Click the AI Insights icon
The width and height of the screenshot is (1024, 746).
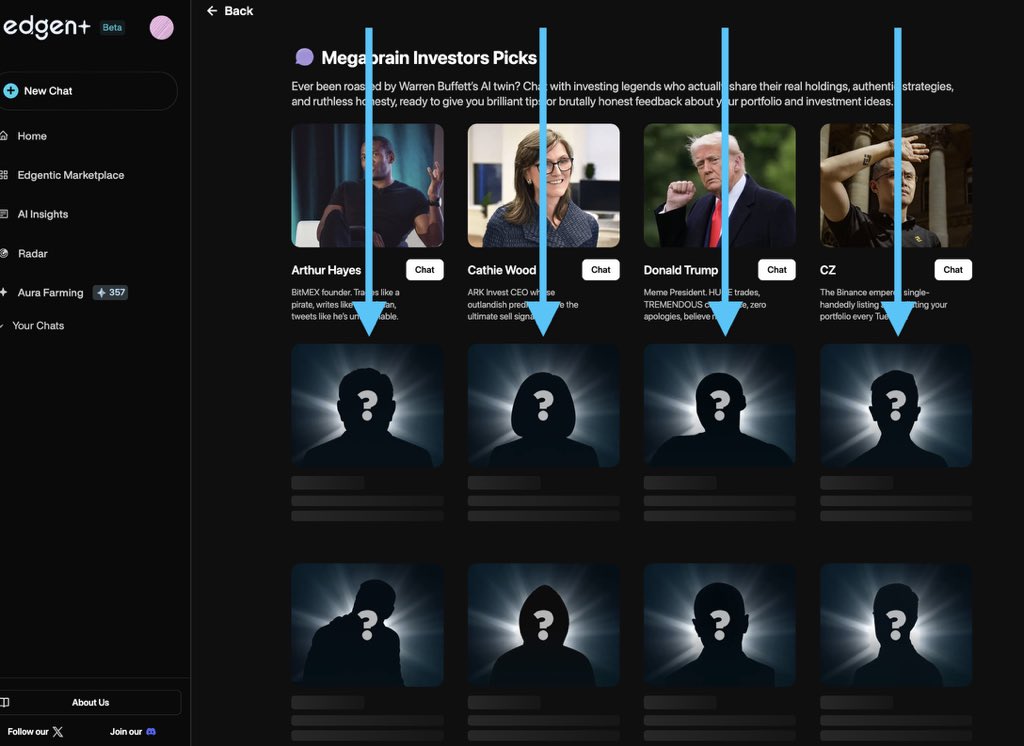pos(4,214)
